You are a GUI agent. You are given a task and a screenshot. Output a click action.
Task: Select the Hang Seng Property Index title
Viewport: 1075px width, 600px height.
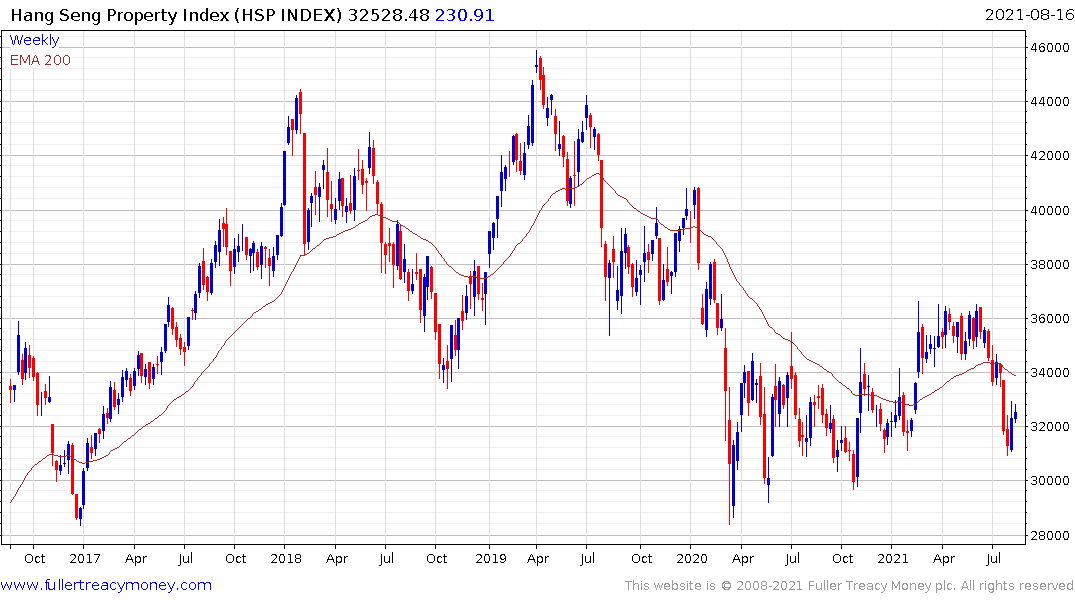[176, 15]
